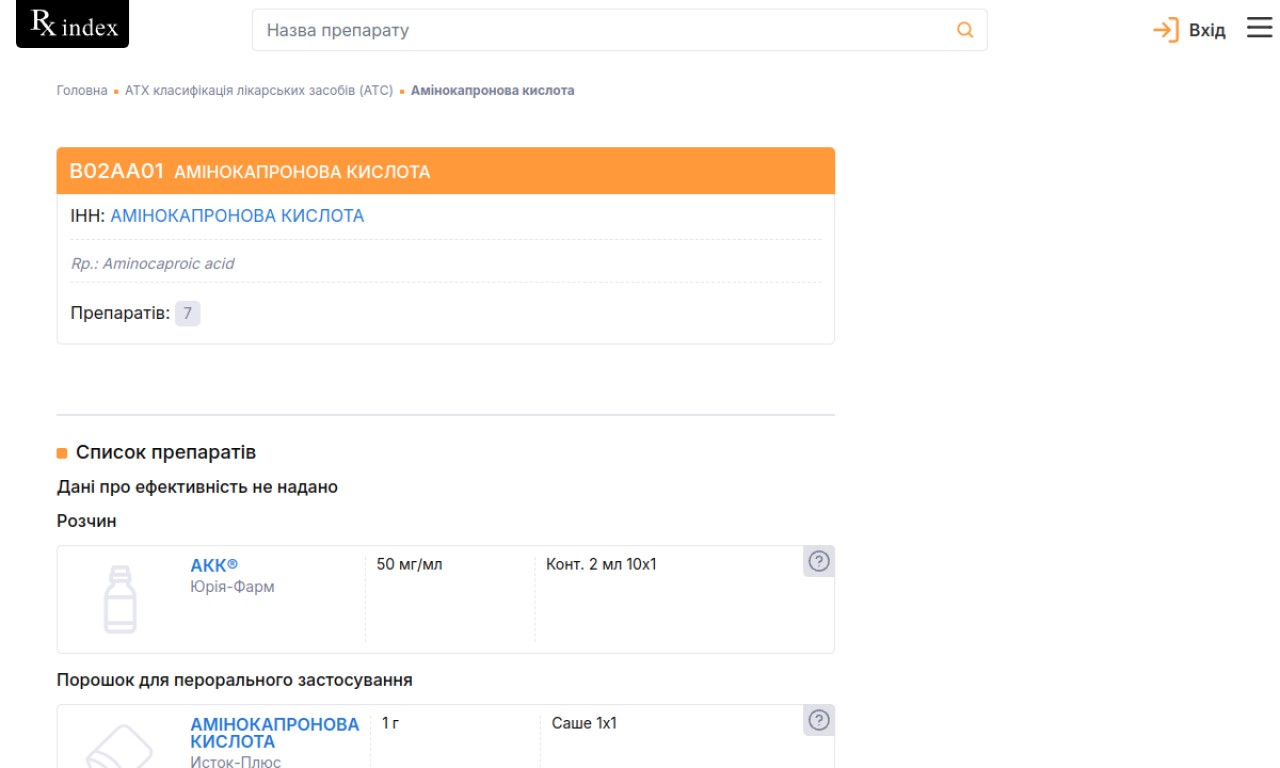Click Дані про ефективність не надано text
Image resolution: width=1280 pixels, height=768 pixels.
(x=197, y=487)
